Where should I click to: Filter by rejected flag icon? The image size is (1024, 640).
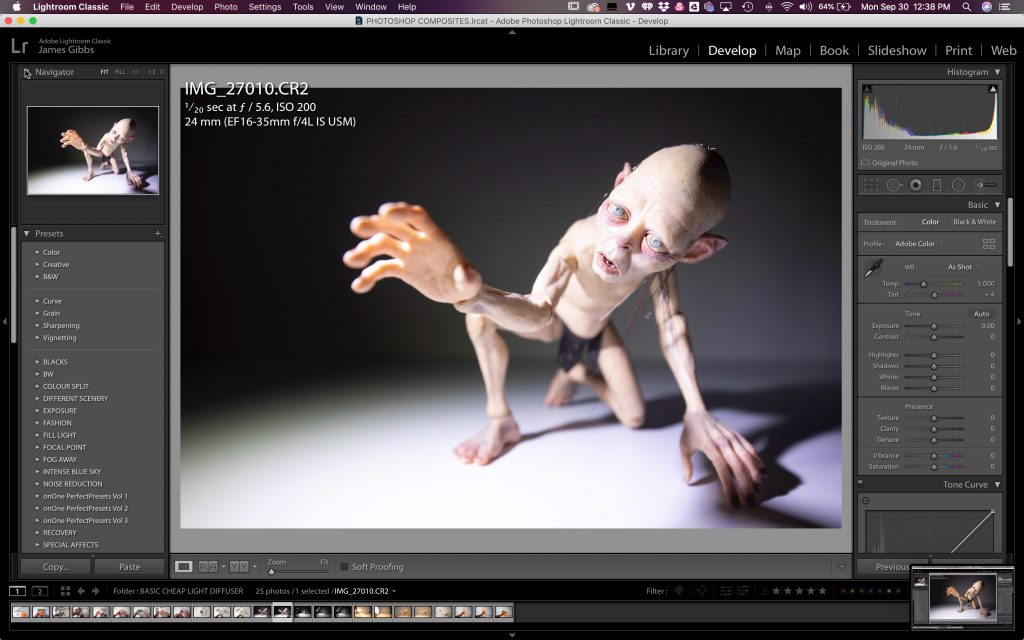click(x=702, y=590)
